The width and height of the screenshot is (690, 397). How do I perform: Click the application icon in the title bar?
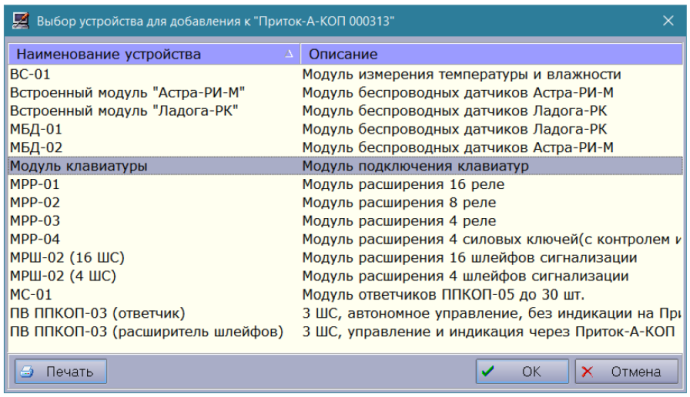pyautogui.click(x=20, y=21)
